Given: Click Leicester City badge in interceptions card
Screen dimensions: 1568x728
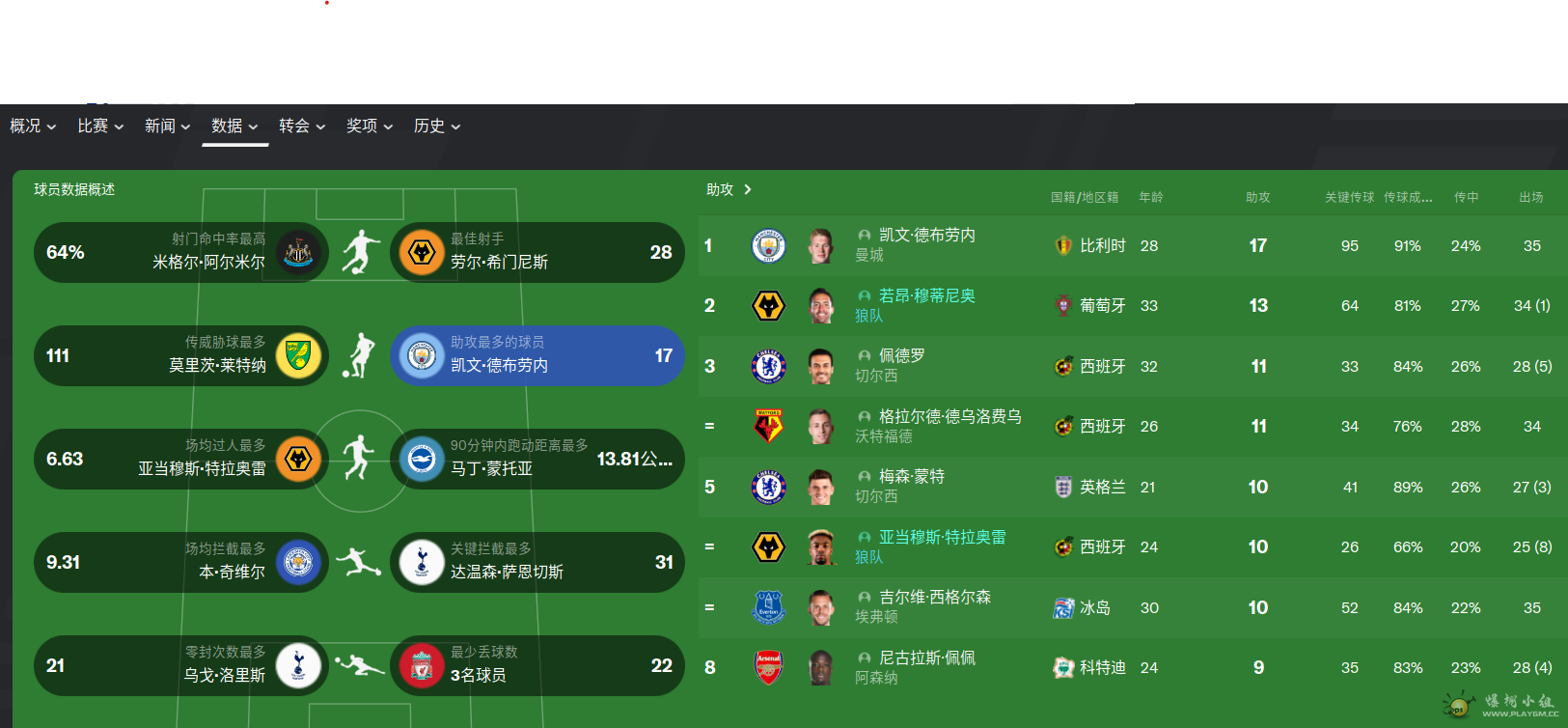Looking at the screenshot, I should (298, 562).
